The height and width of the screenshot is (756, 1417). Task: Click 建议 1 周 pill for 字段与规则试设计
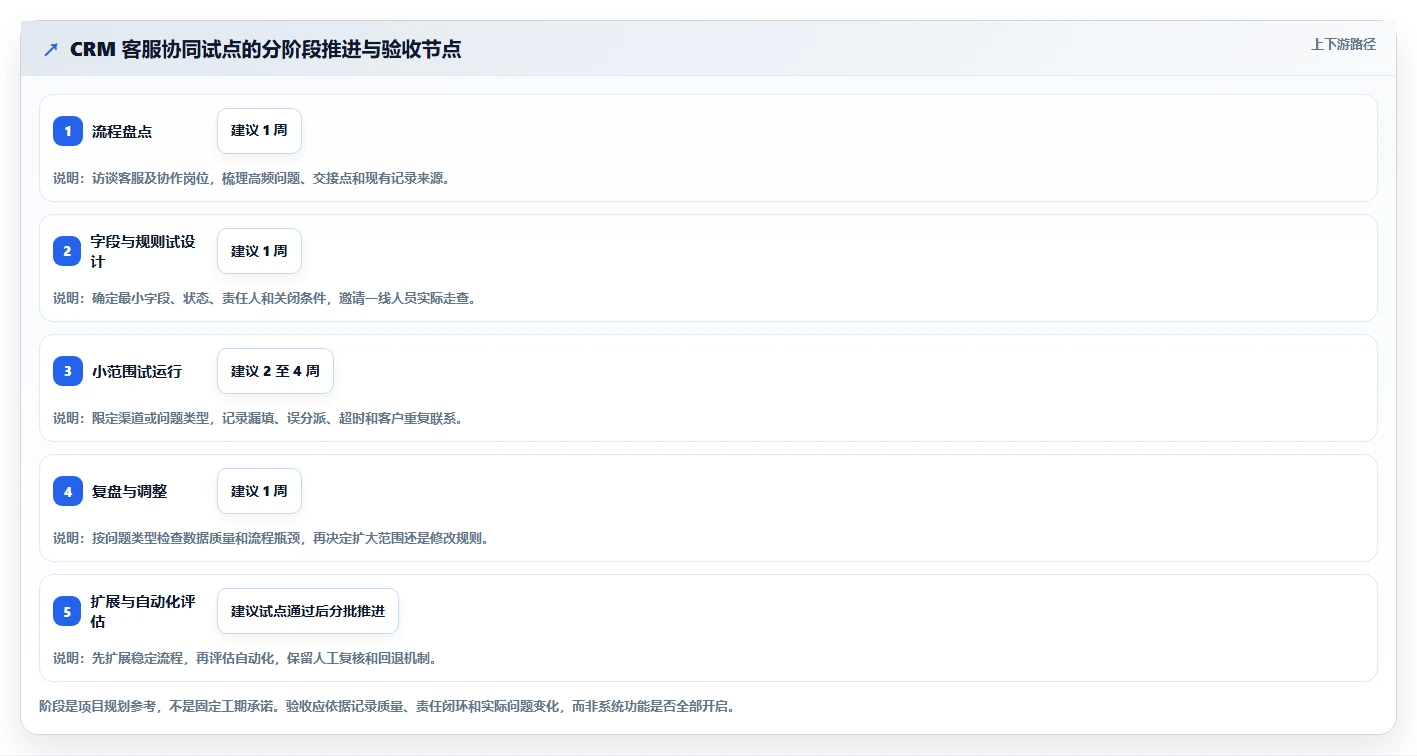259,251
